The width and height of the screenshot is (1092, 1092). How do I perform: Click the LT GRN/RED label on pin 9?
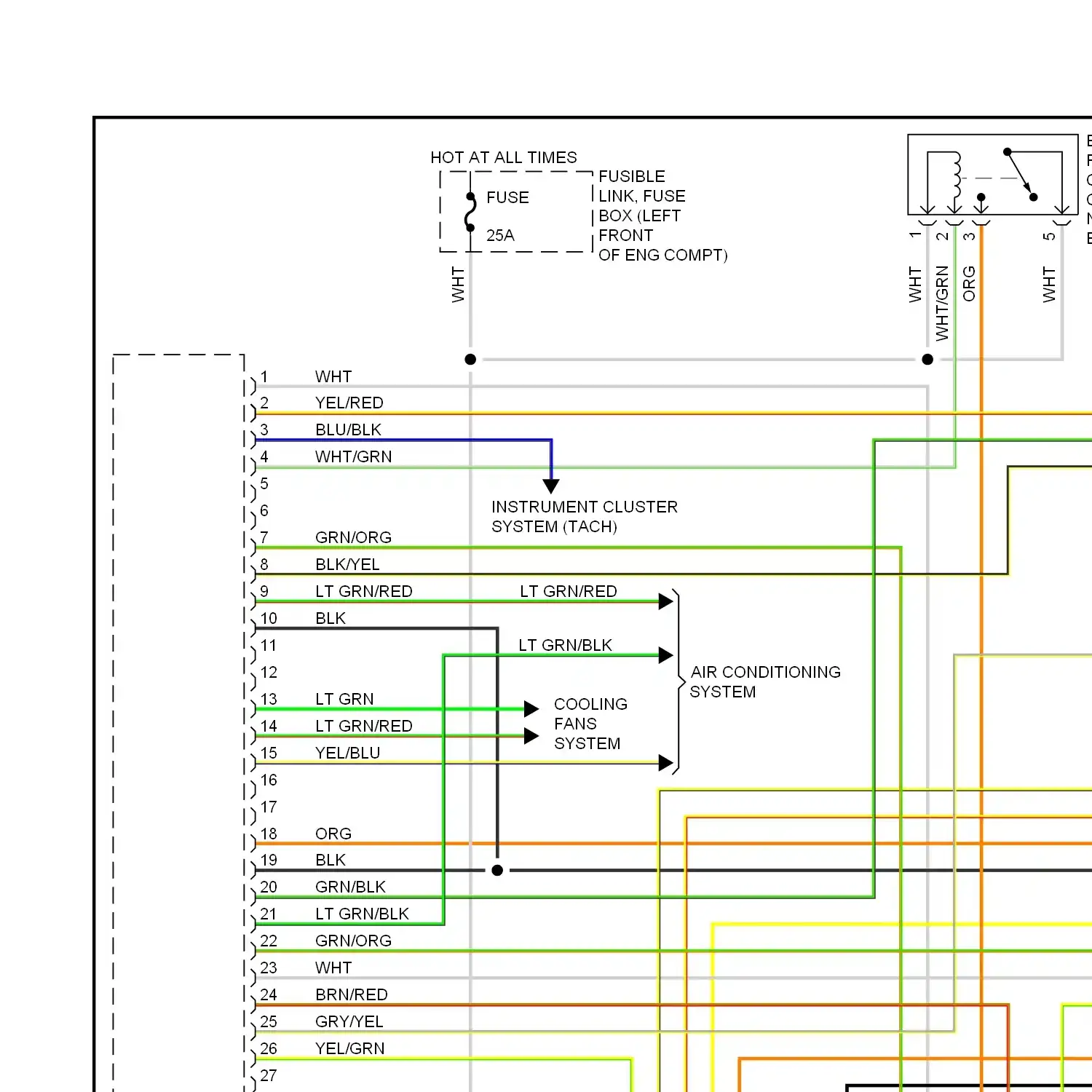[x=364, y=591]
